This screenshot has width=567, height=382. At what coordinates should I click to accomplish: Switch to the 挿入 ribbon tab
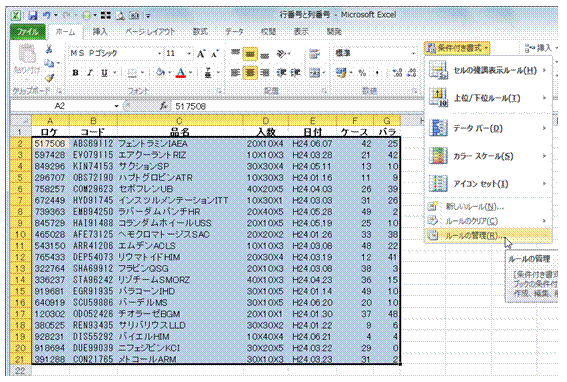coord(100,32)
